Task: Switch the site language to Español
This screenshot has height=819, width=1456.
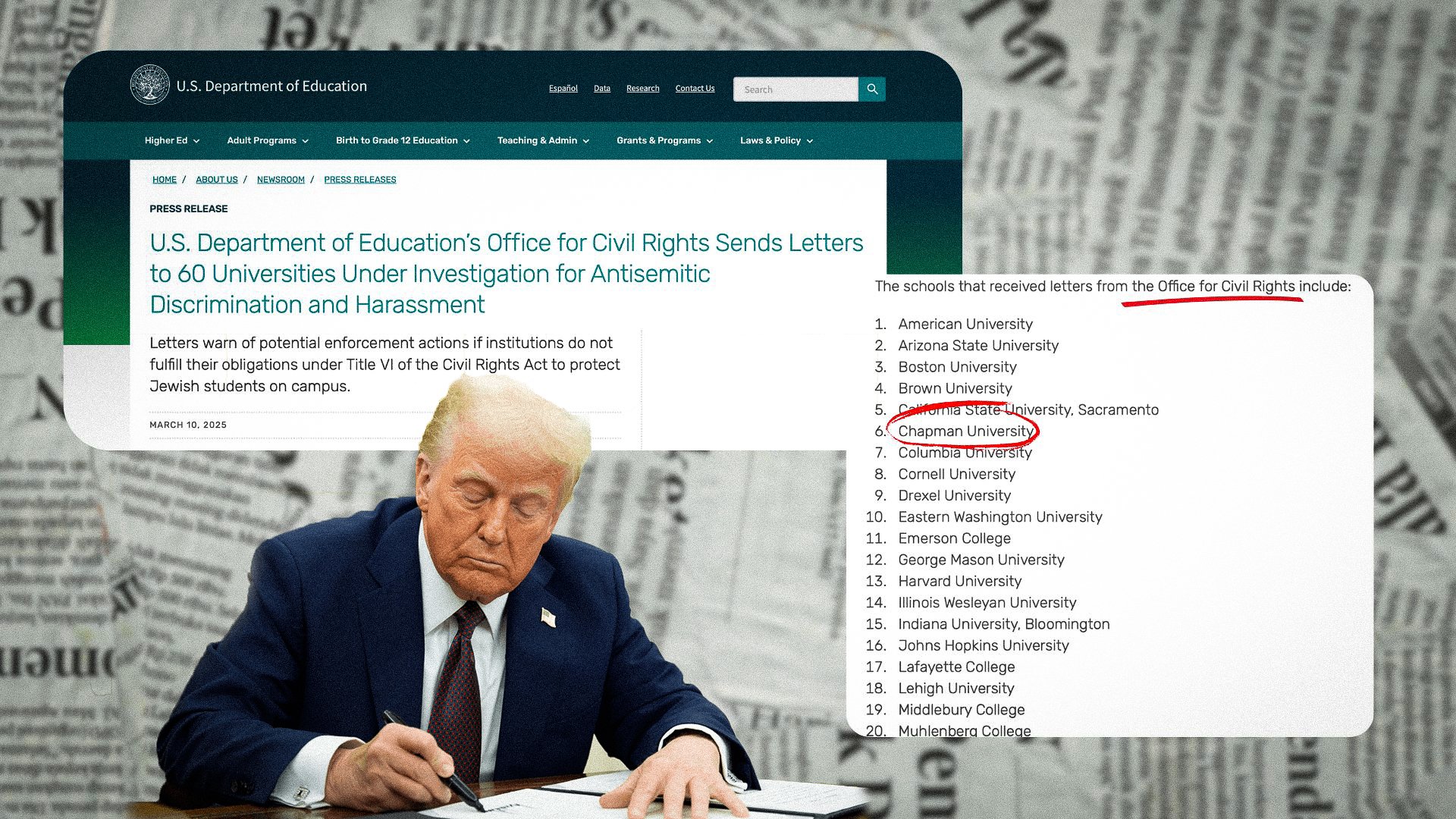Action: coord(563,89)
